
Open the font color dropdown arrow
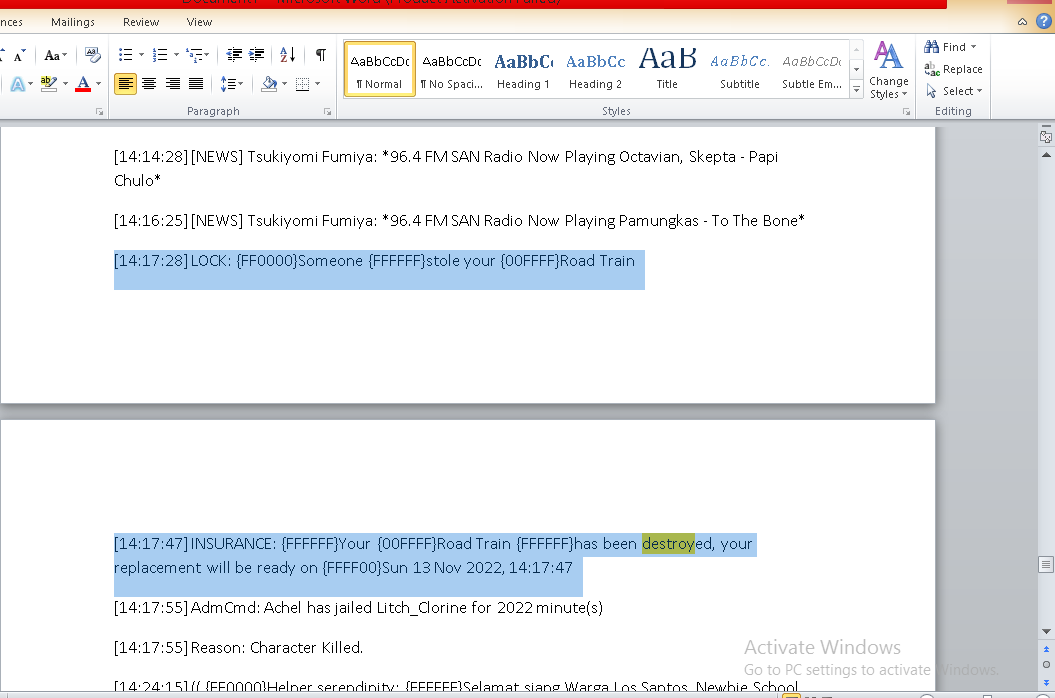[99, 84]
